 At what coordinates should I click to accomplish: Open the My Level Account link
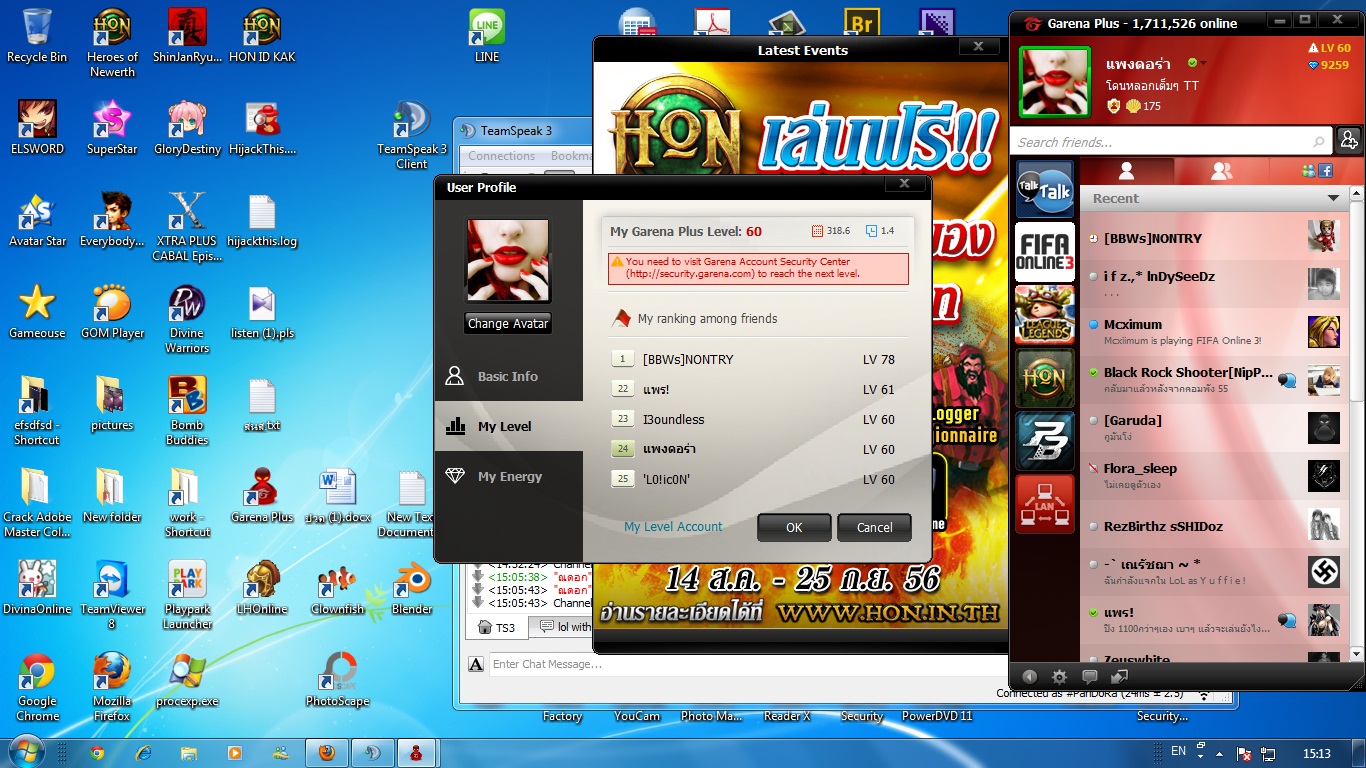[x=673, y=527]
